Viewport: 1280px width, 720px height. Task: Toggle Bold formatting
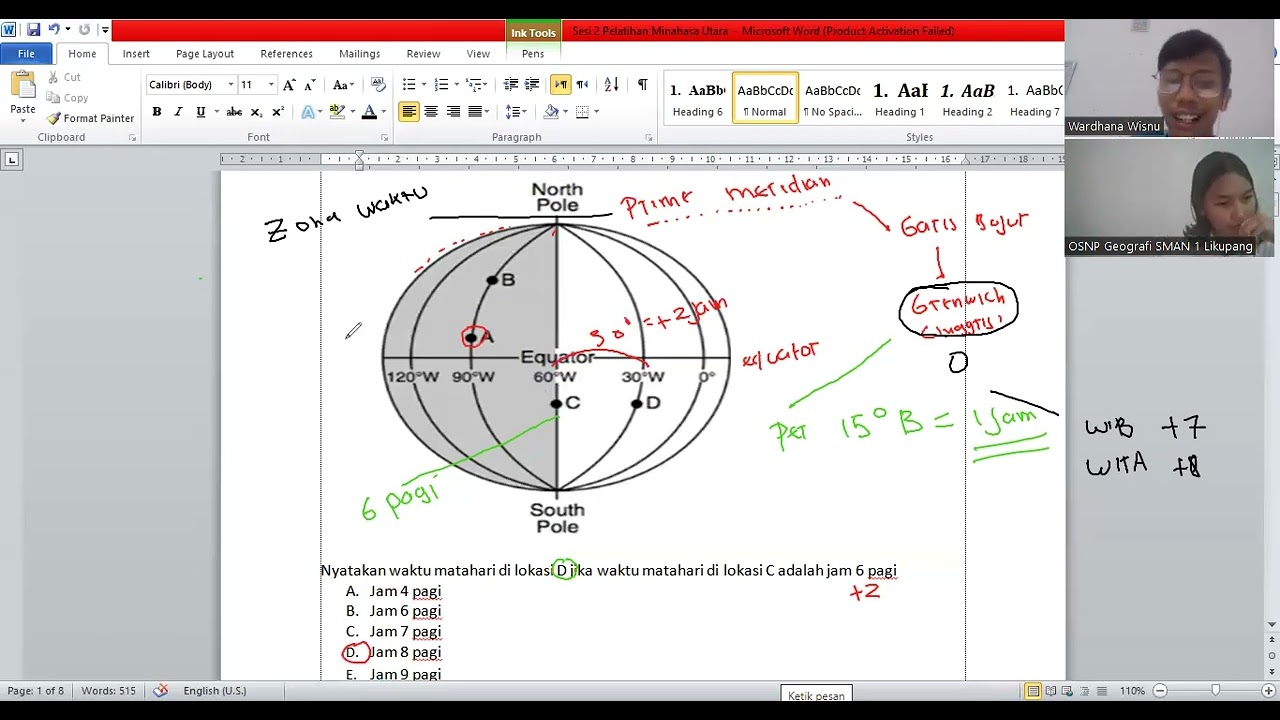coord(157,112)
